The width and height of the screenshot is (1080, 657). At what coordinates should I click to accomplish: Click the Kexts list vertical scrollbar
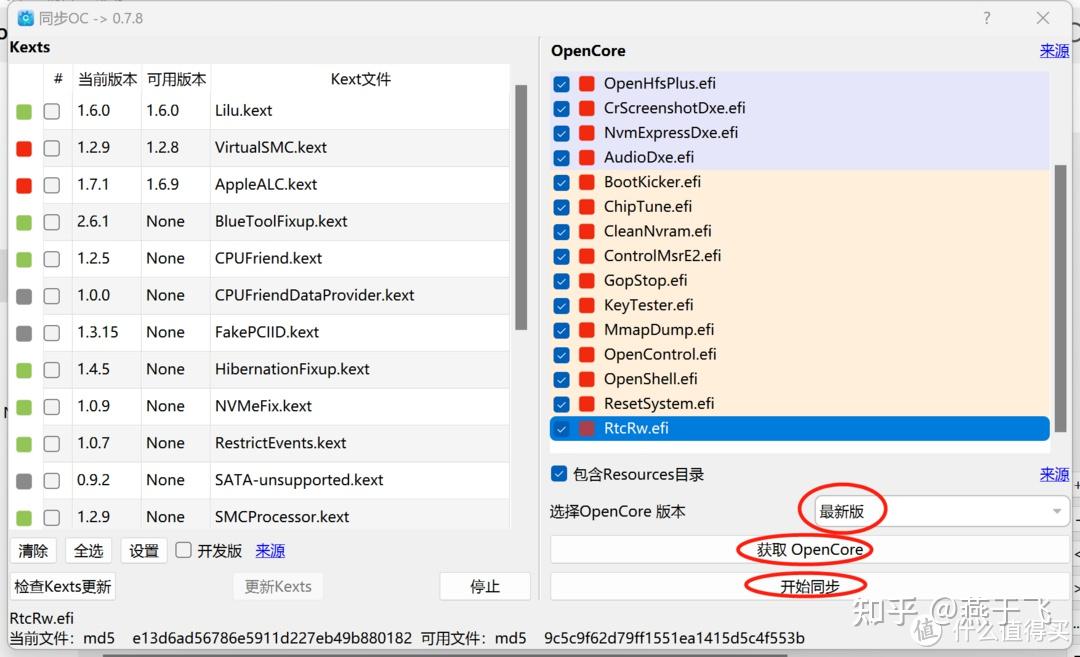(521, 207)
